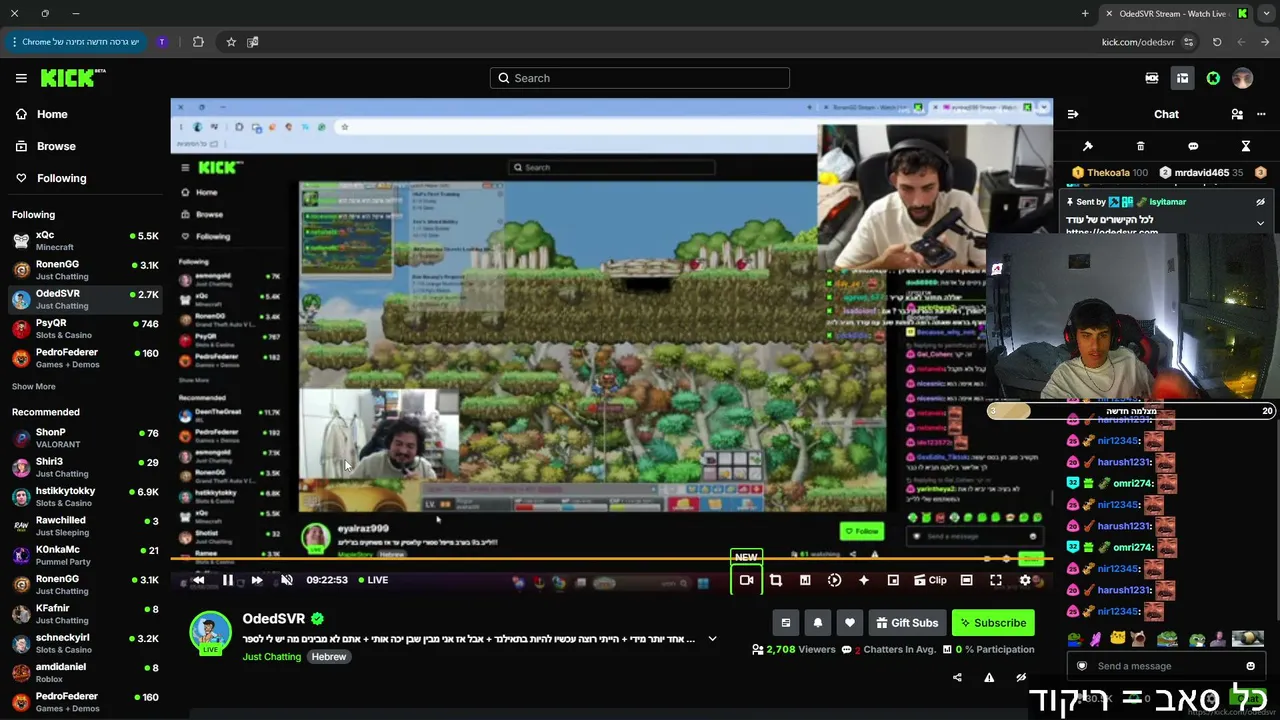1280x720 pixels.
Task: Share the stream
Action: pyautogui.click(x=957, y=677)
